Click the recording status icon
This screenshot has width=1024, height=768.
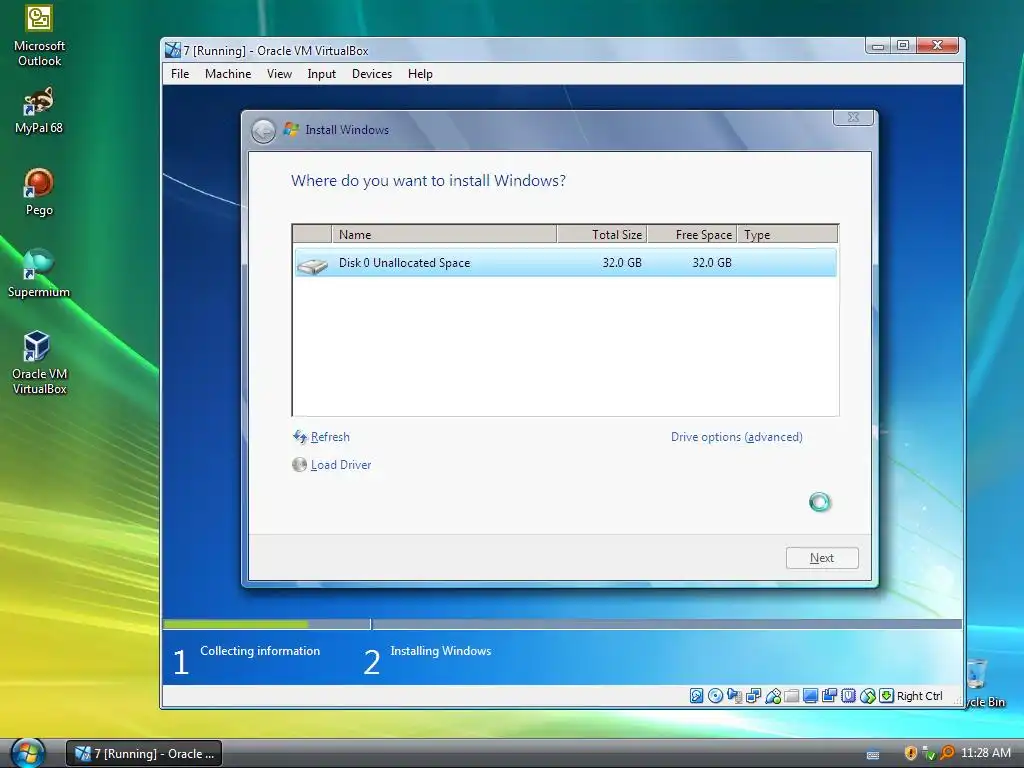click(x=829, y=696)
